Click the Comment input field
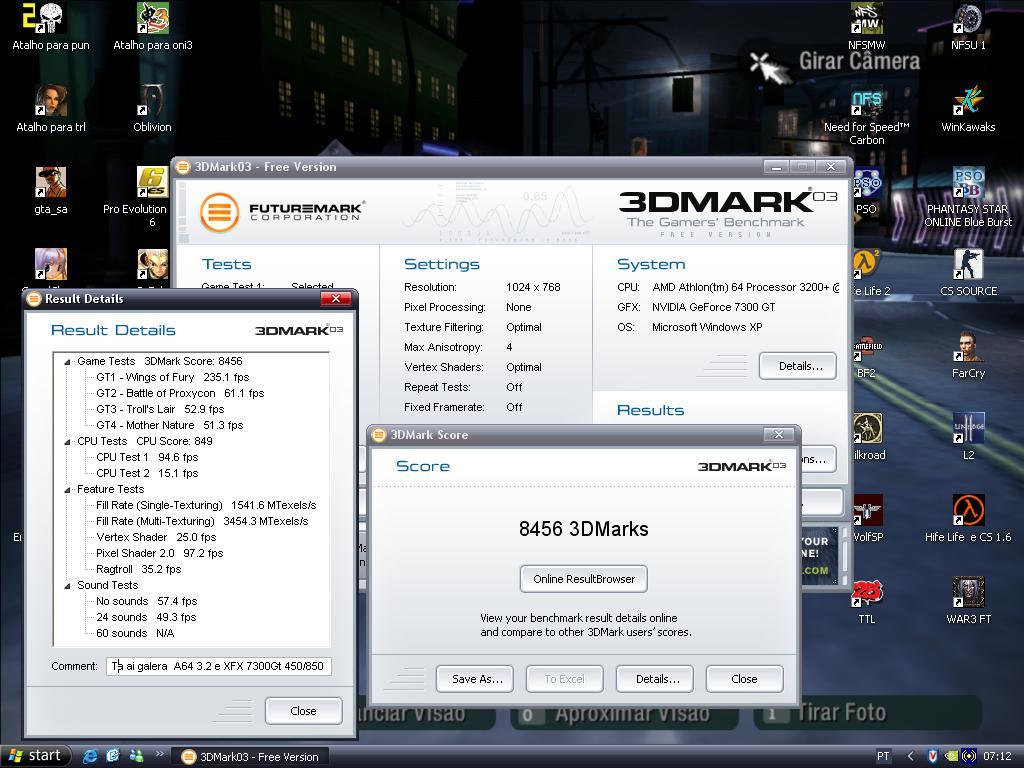Screen dimensions: 1024x768 click(x=219, y=666)
